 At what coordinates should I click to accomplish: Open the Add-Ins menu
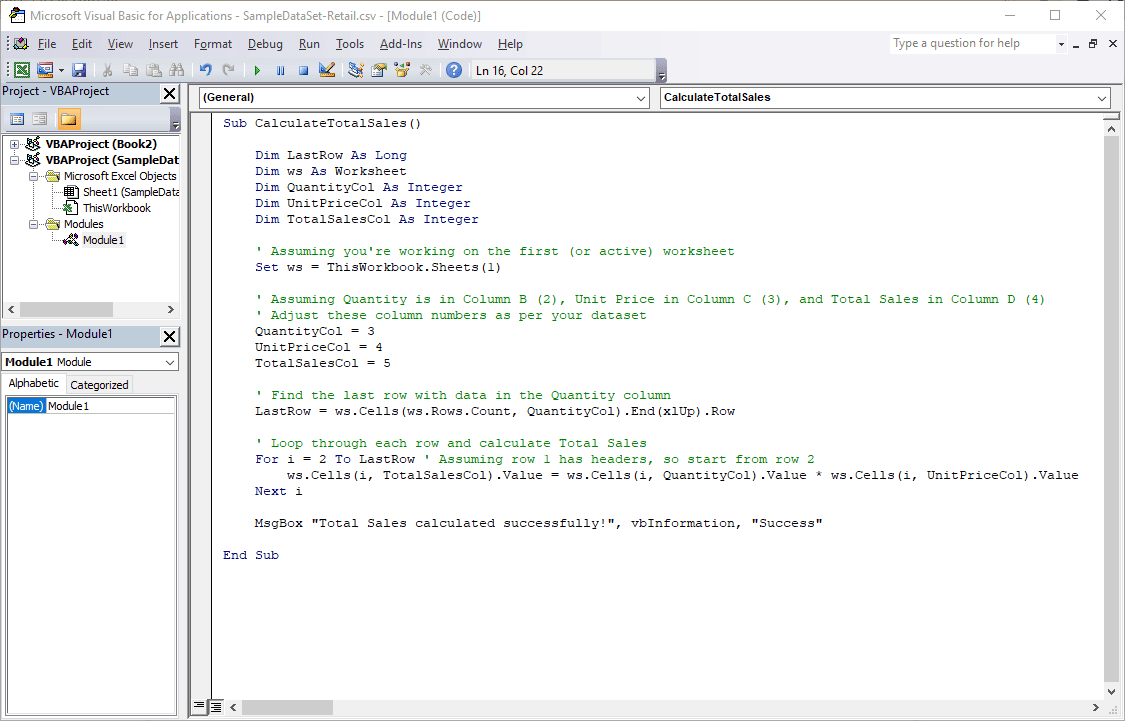coord(400,44)
